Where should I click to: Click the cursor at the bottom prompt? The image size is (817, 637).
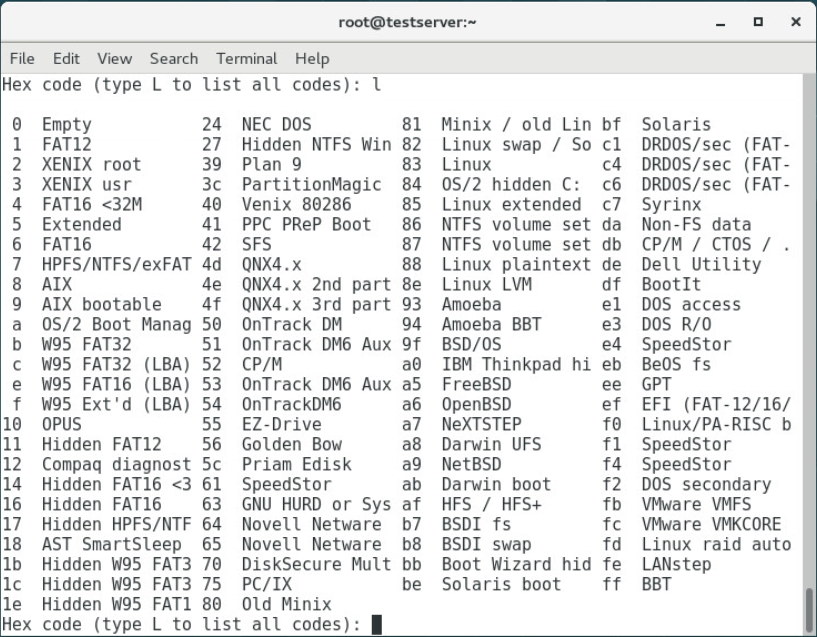click(377, 624)
